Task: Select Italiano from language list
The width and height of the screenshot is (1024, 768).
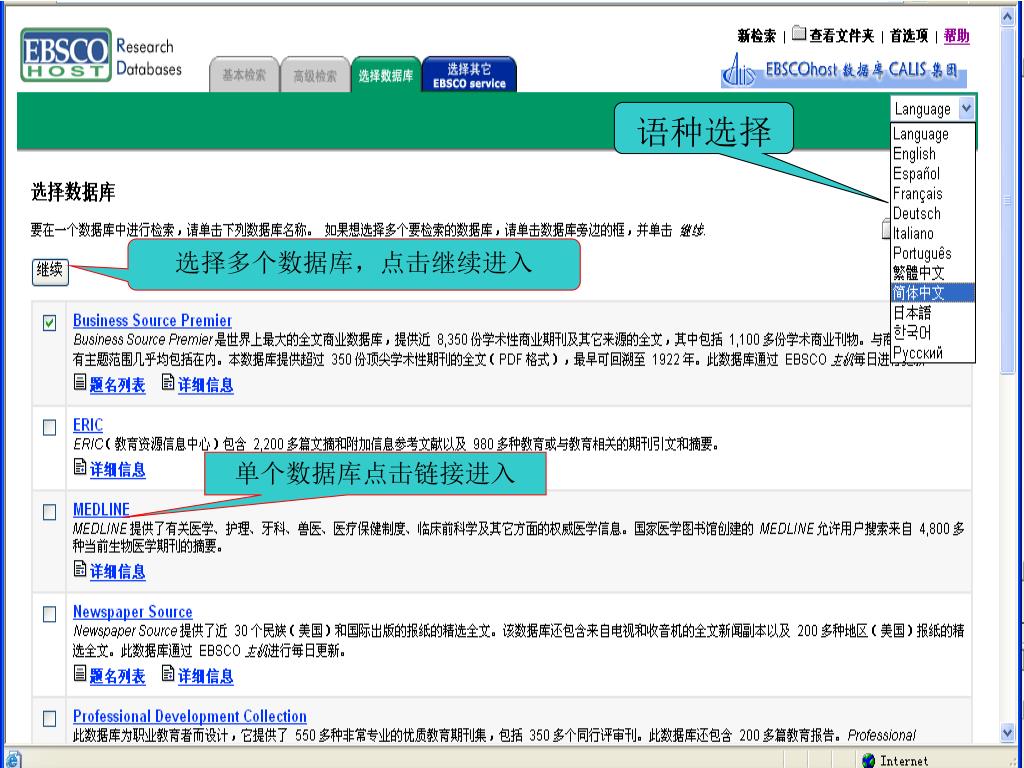Action: tap(933, 233)
